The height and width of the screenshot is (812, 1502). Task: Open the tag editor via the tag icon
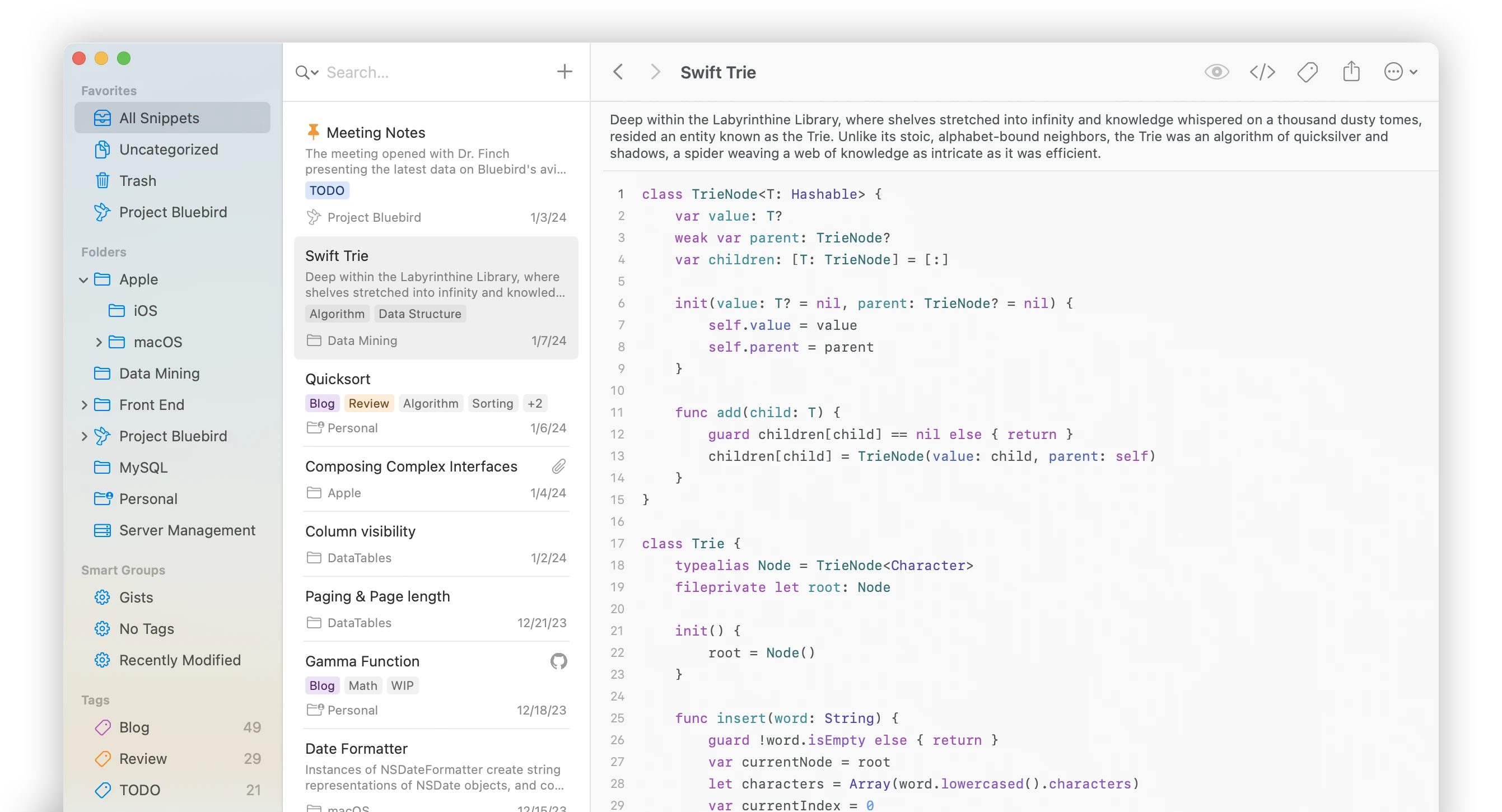(x=1307, y=72)
